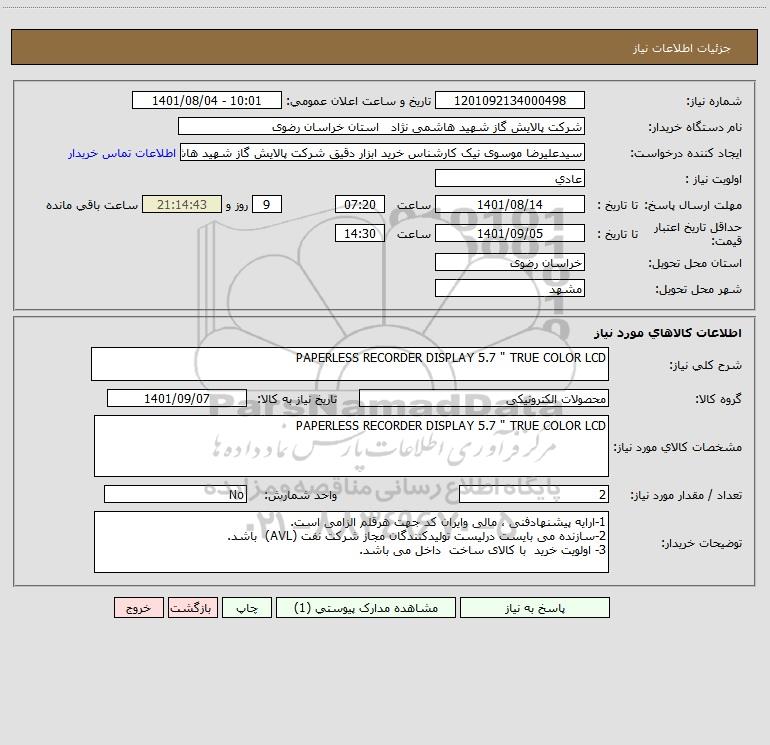Click the label ساعت باقی مانده

[x=92, y=205]
